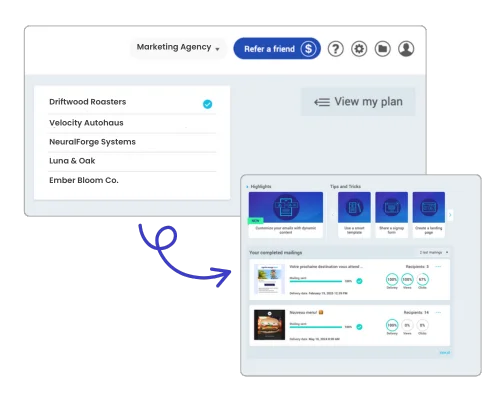Switch to Ember Bloom Co. account
This screenshot has width=500, height=400.
point(132,180)
